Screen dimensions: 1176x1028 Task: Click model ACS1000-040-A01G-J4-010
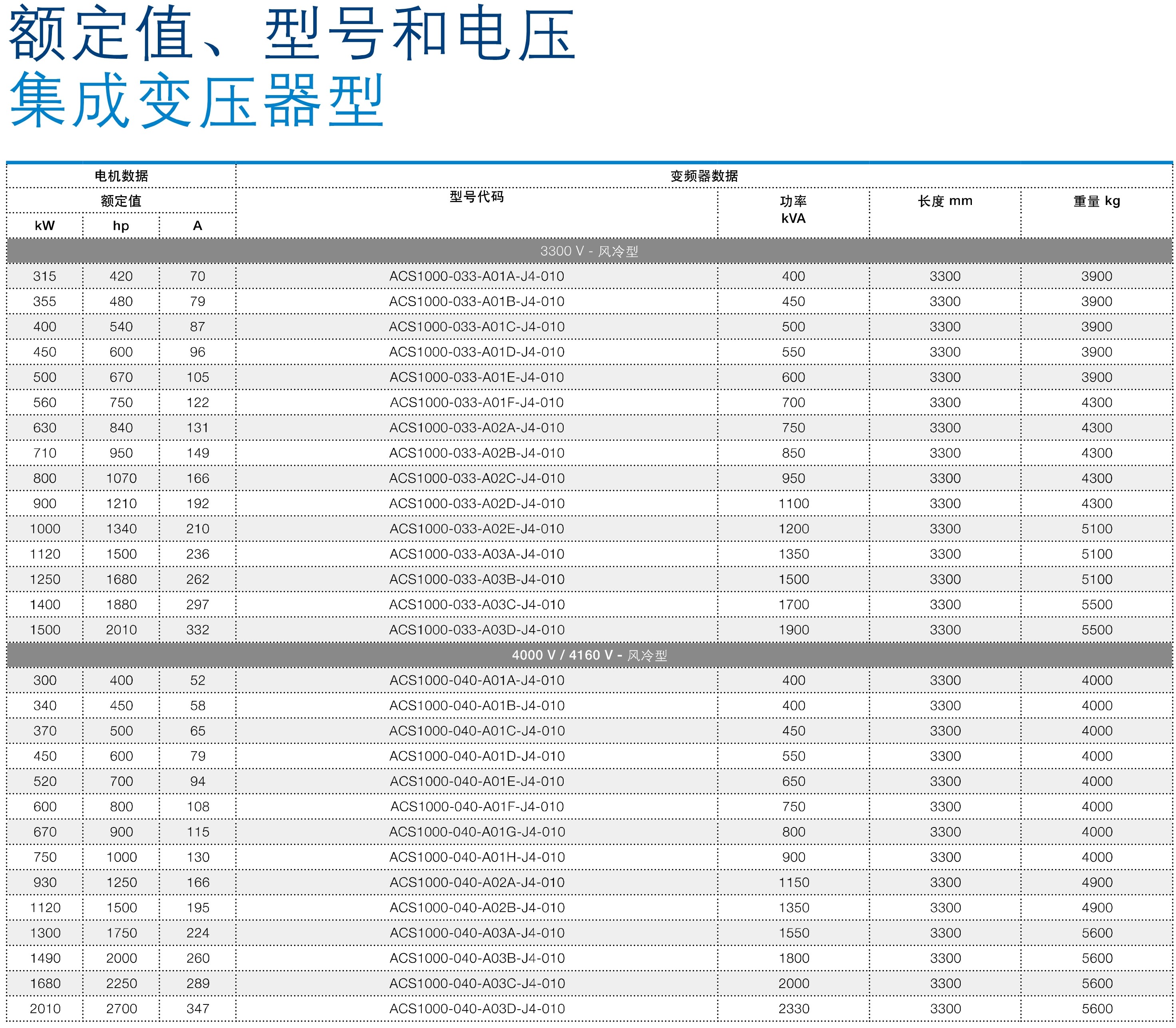tap(477, 832)
